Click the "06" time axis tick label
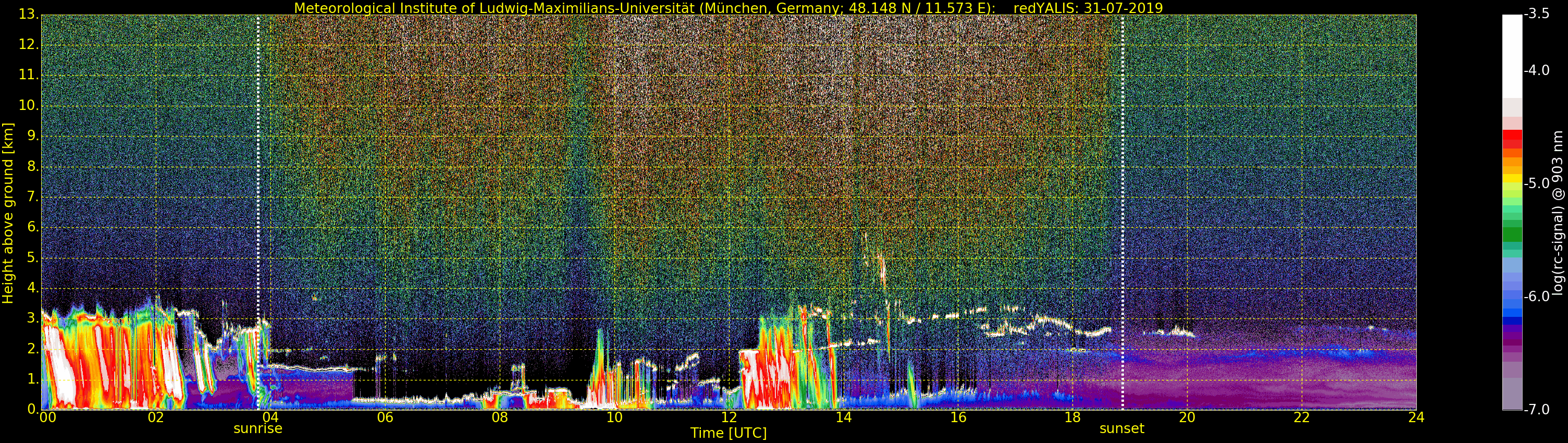1568x443 pixels. [x=385, y=417]
